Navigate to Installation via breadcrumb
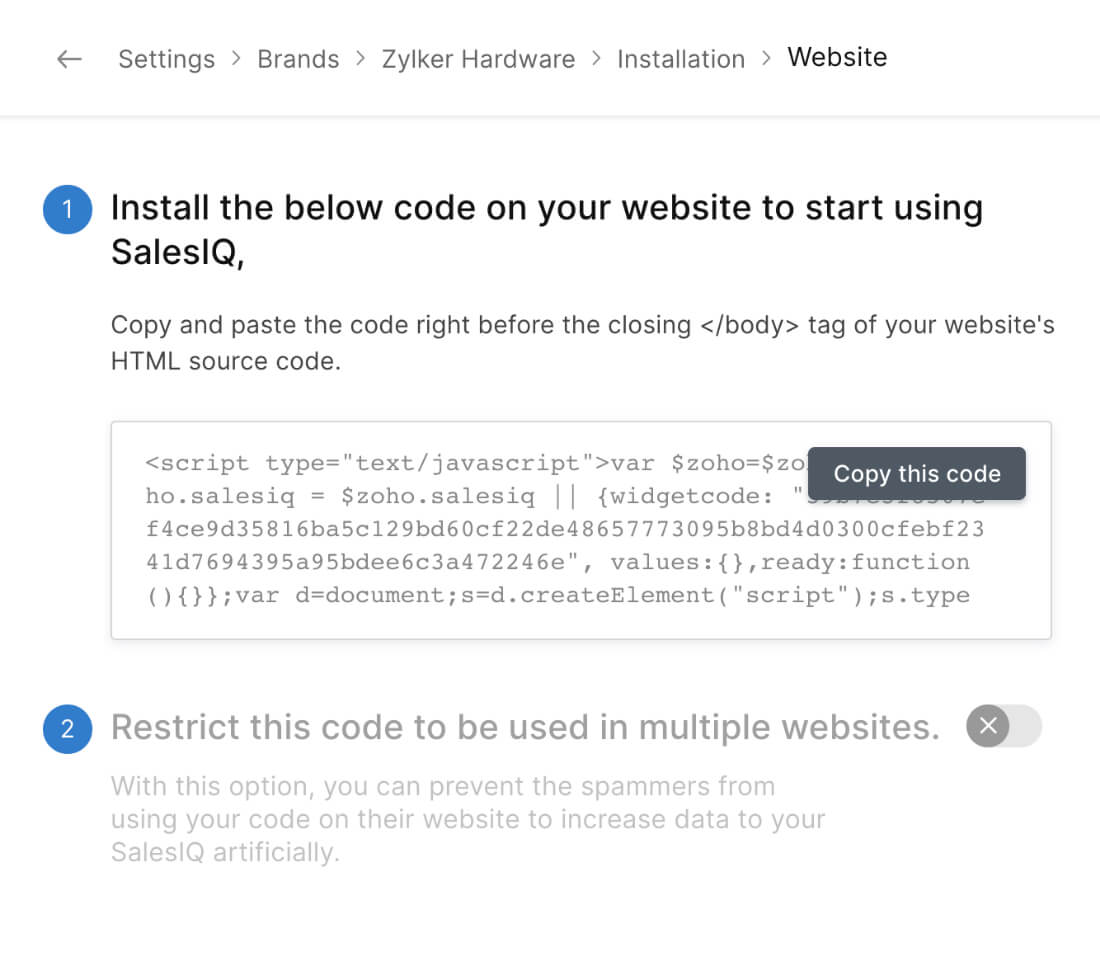 click(x=681, y=59)
